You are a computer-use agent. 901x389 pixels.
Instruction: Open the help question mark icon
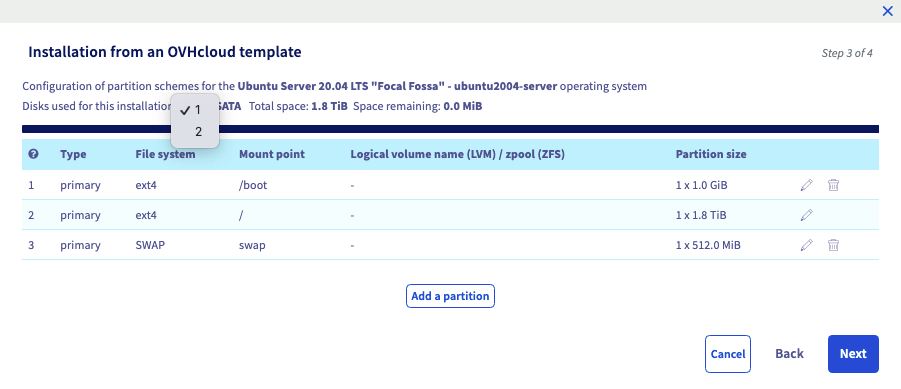tap(34, 154)
